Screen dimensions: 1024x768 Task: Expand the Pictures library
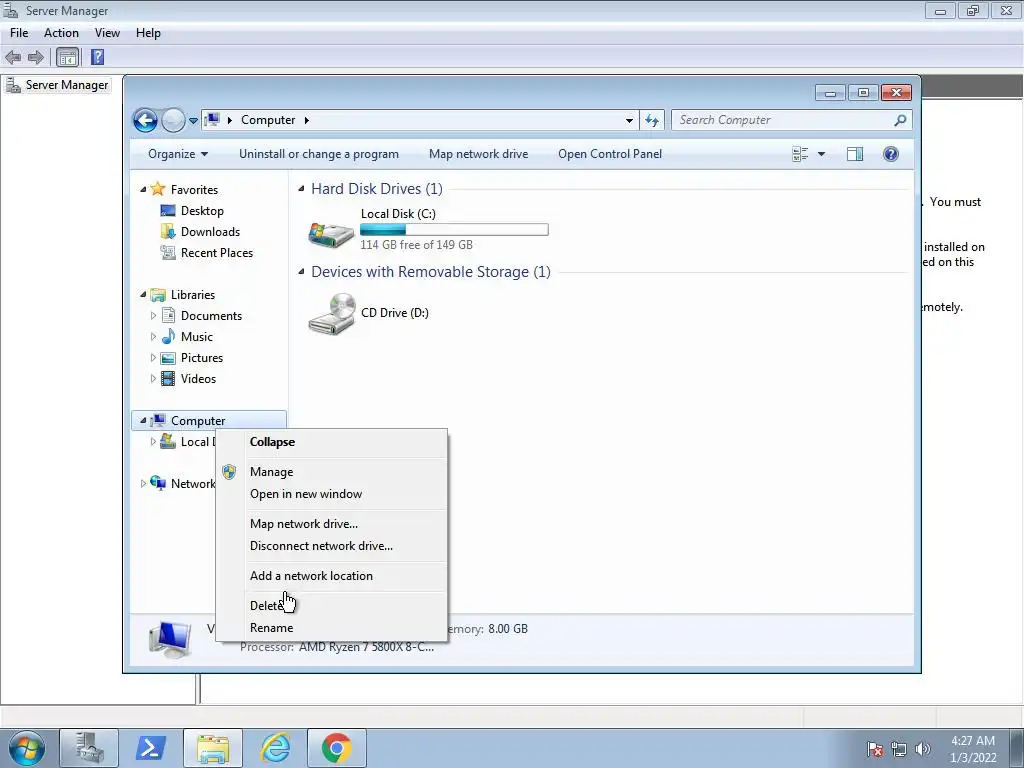click(x=153, y=358)
